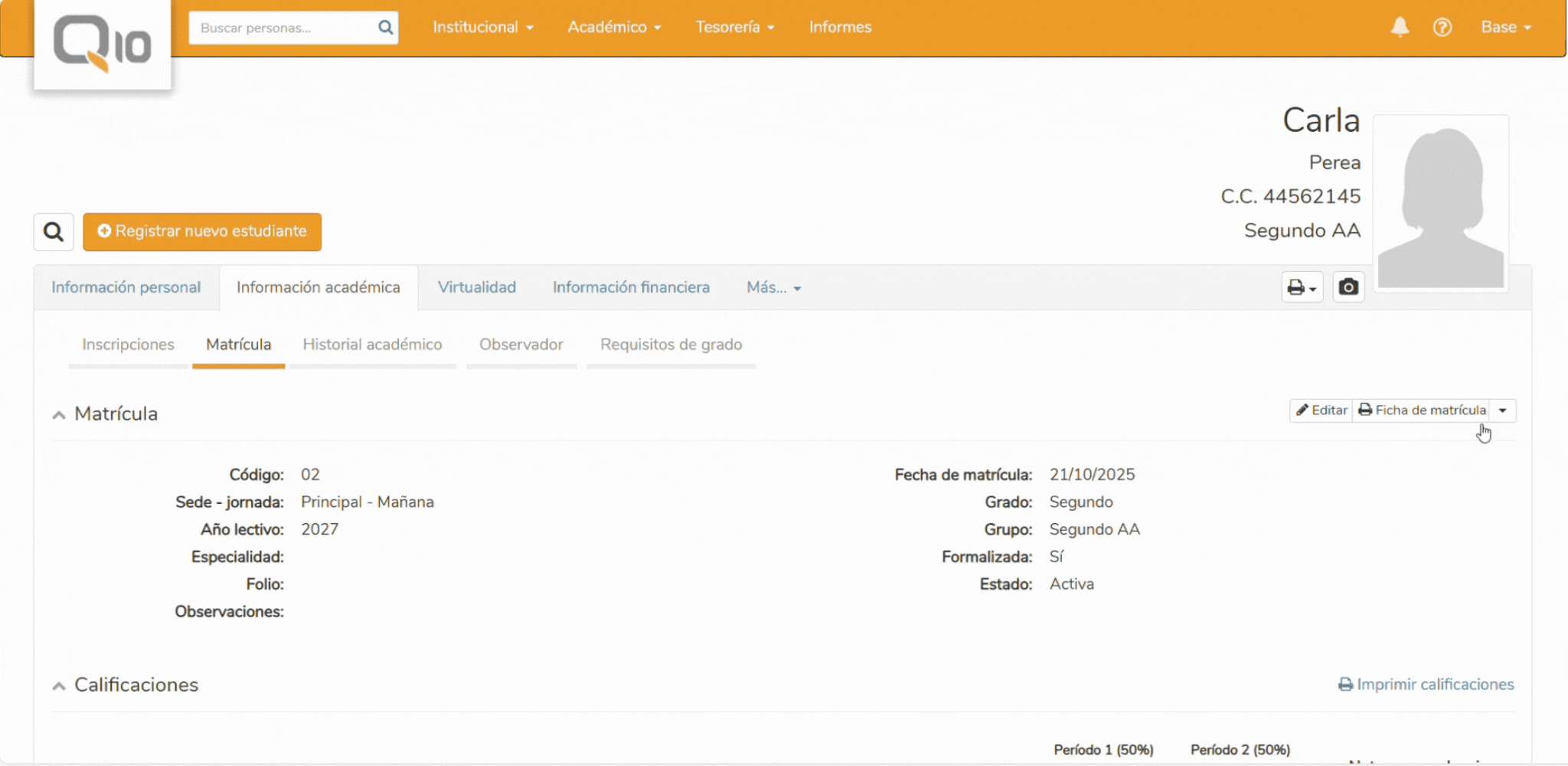Expand the Tesorería menu
This screenshot has height=766, width=1568.
(x=734, y=27)
